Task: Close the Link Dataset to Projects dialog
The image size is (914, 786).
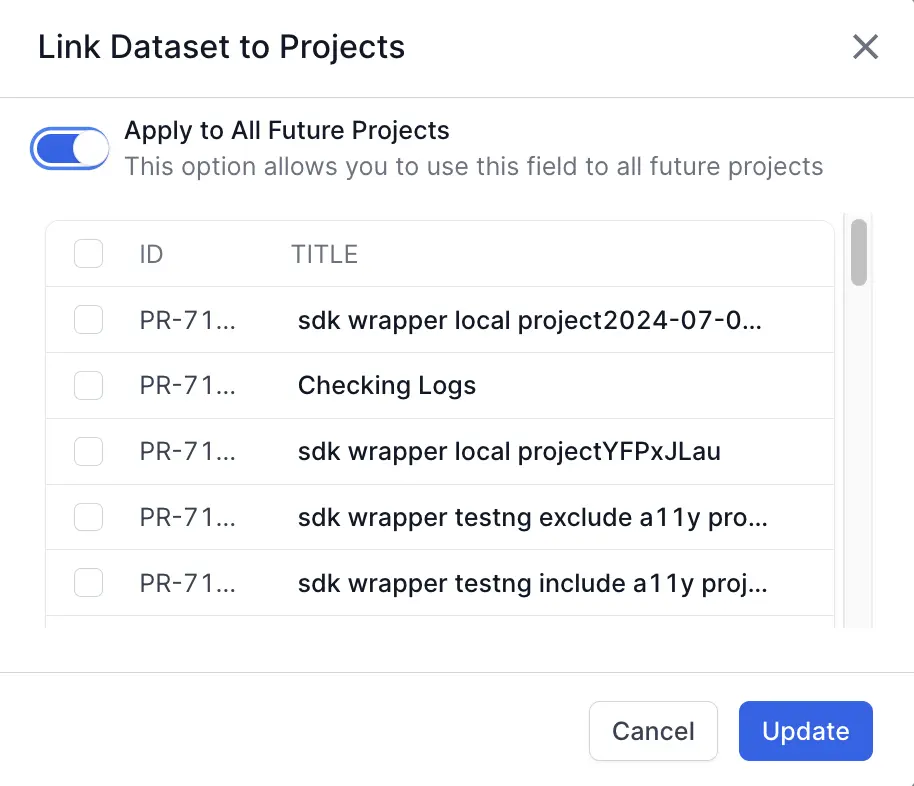Action: click(x=864, y=47)
